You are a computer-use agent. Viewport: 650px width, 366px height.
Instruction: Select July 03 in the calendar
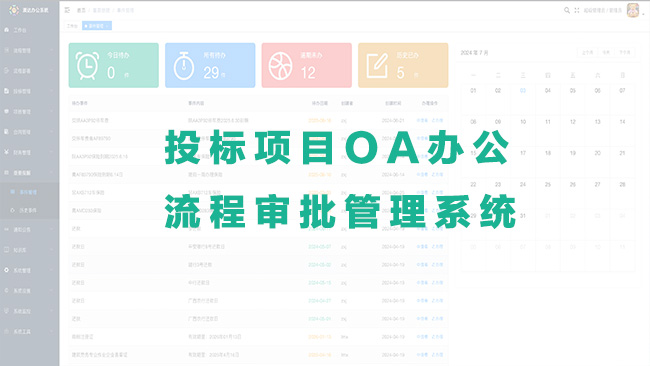pyautogui.click(x=523, y=90)
